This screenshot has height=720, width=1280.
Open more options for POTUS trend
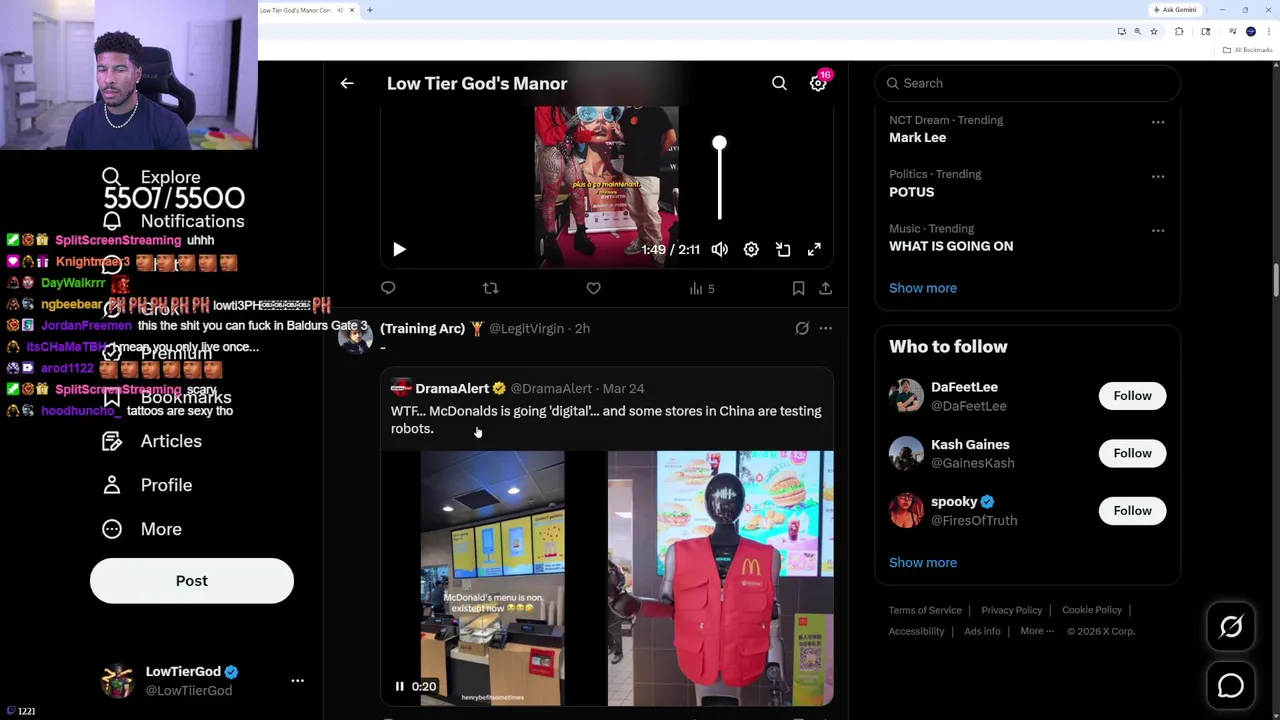1158,176
